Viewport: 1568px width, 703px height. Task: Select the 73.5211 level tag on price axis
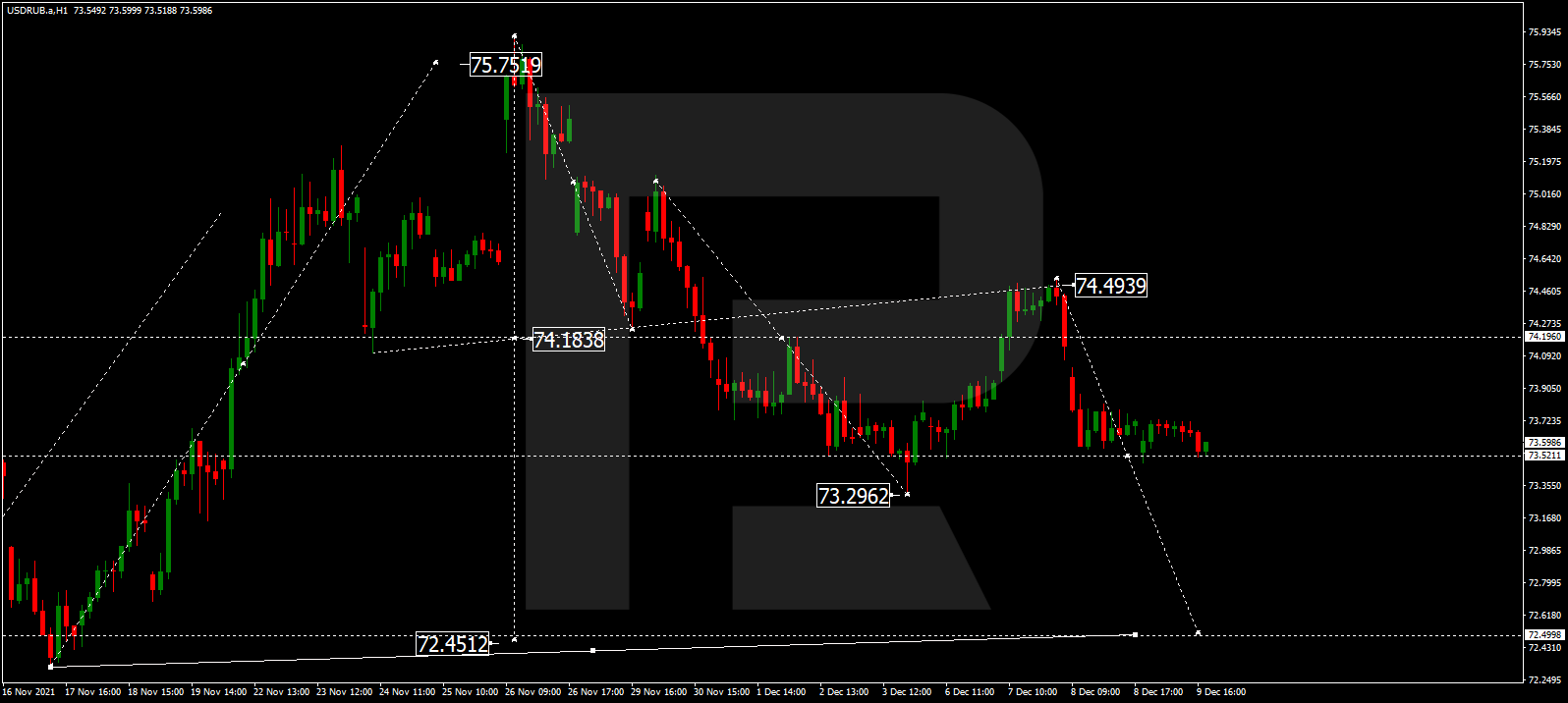tap(1543, 456)
